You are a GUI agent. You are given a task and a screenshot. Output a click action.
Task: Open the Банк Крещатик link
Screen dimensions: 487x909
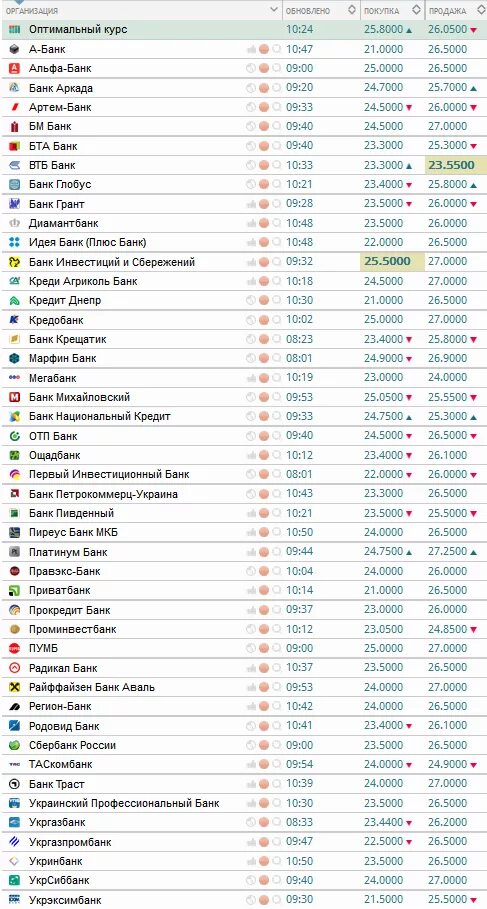(68, 339)
